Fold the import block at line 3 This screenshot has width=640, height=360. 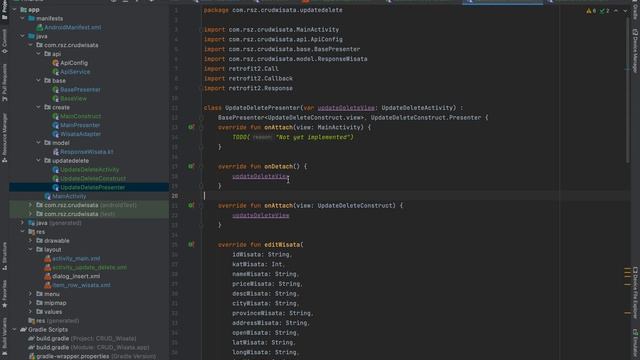[x=201, y=30]
